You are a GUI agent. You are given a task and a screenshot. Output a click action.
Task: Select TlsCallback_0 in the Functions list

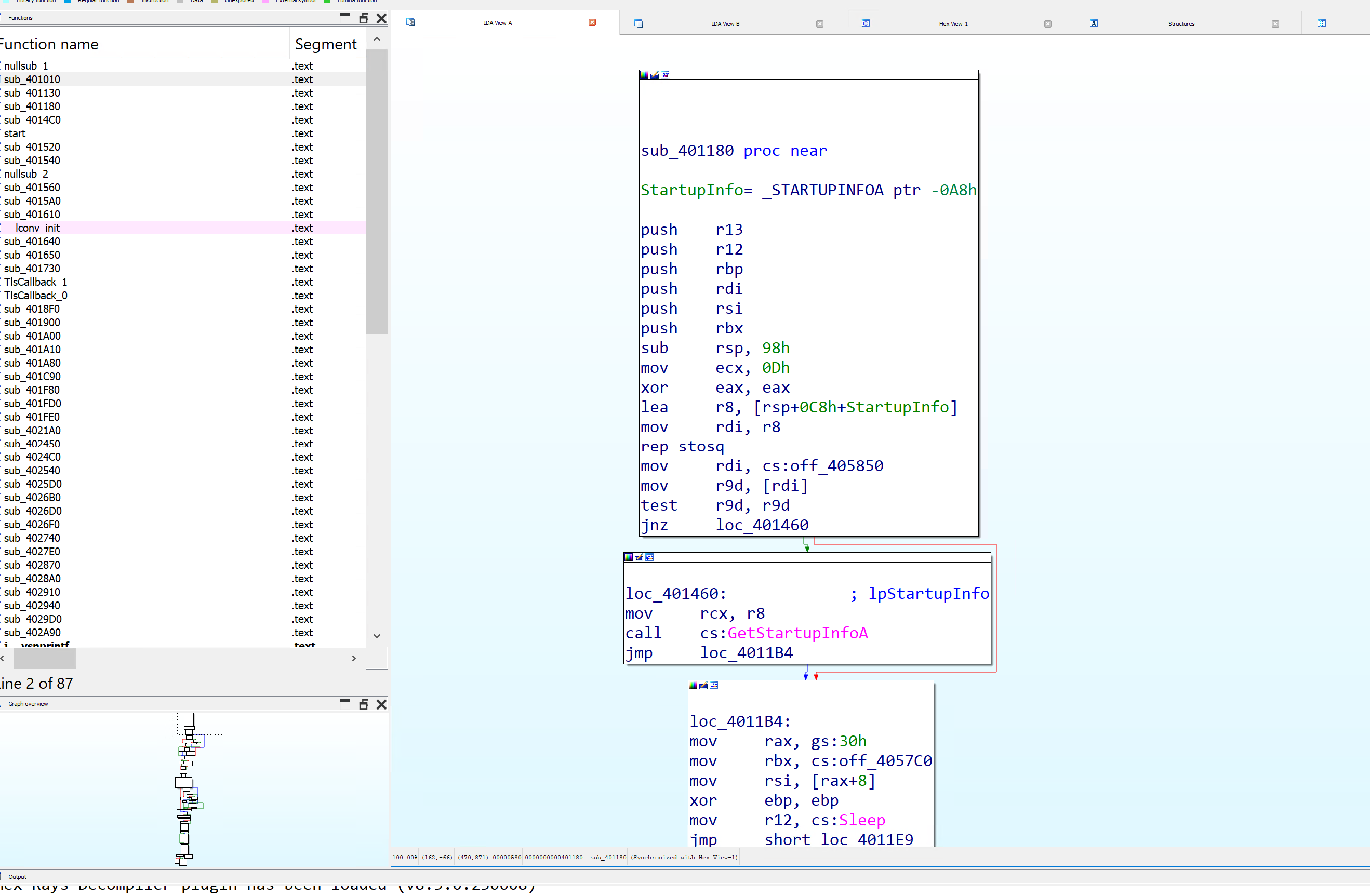click(x=182, y=295)
